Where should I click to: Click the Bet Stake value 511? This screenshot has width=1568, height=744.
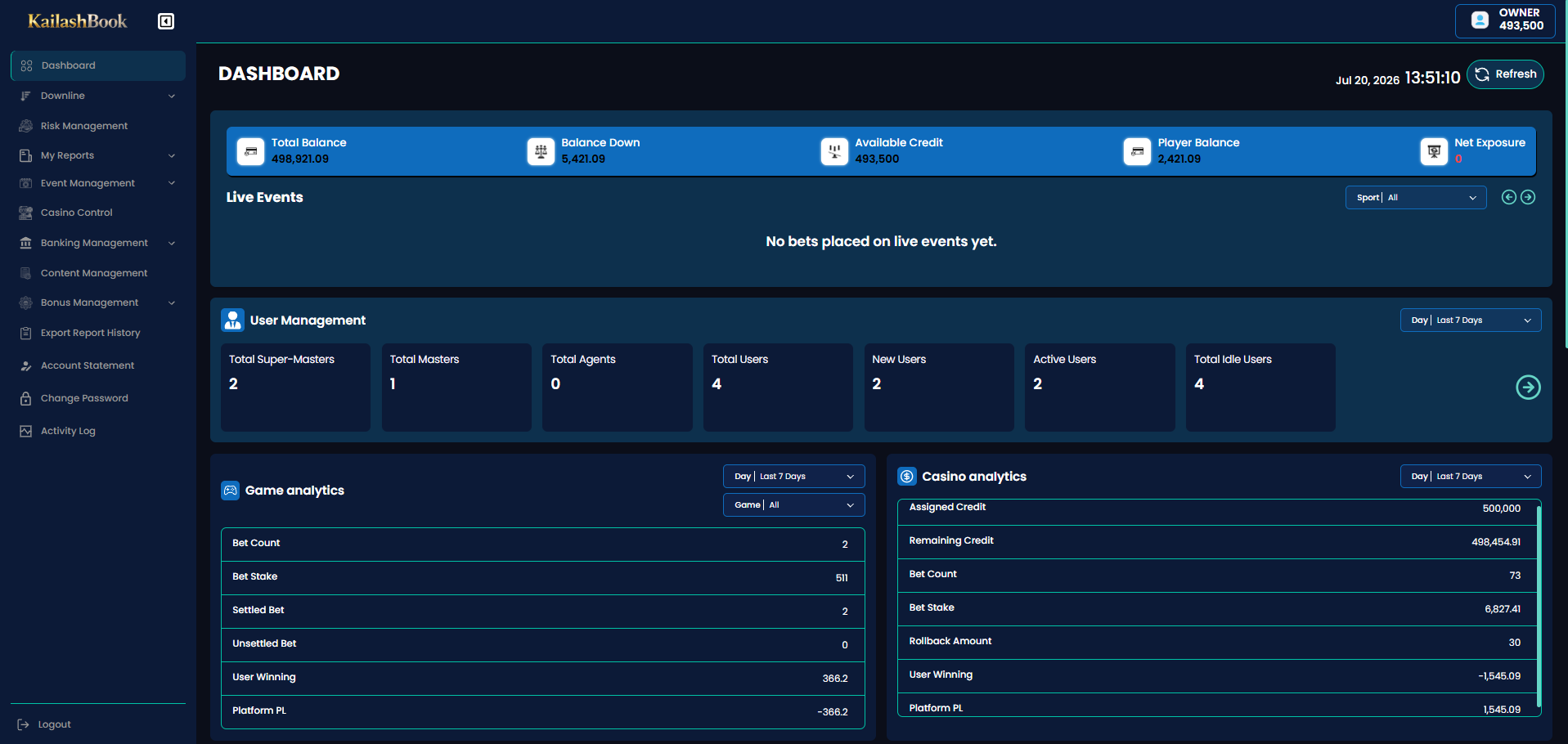[842, 578]
